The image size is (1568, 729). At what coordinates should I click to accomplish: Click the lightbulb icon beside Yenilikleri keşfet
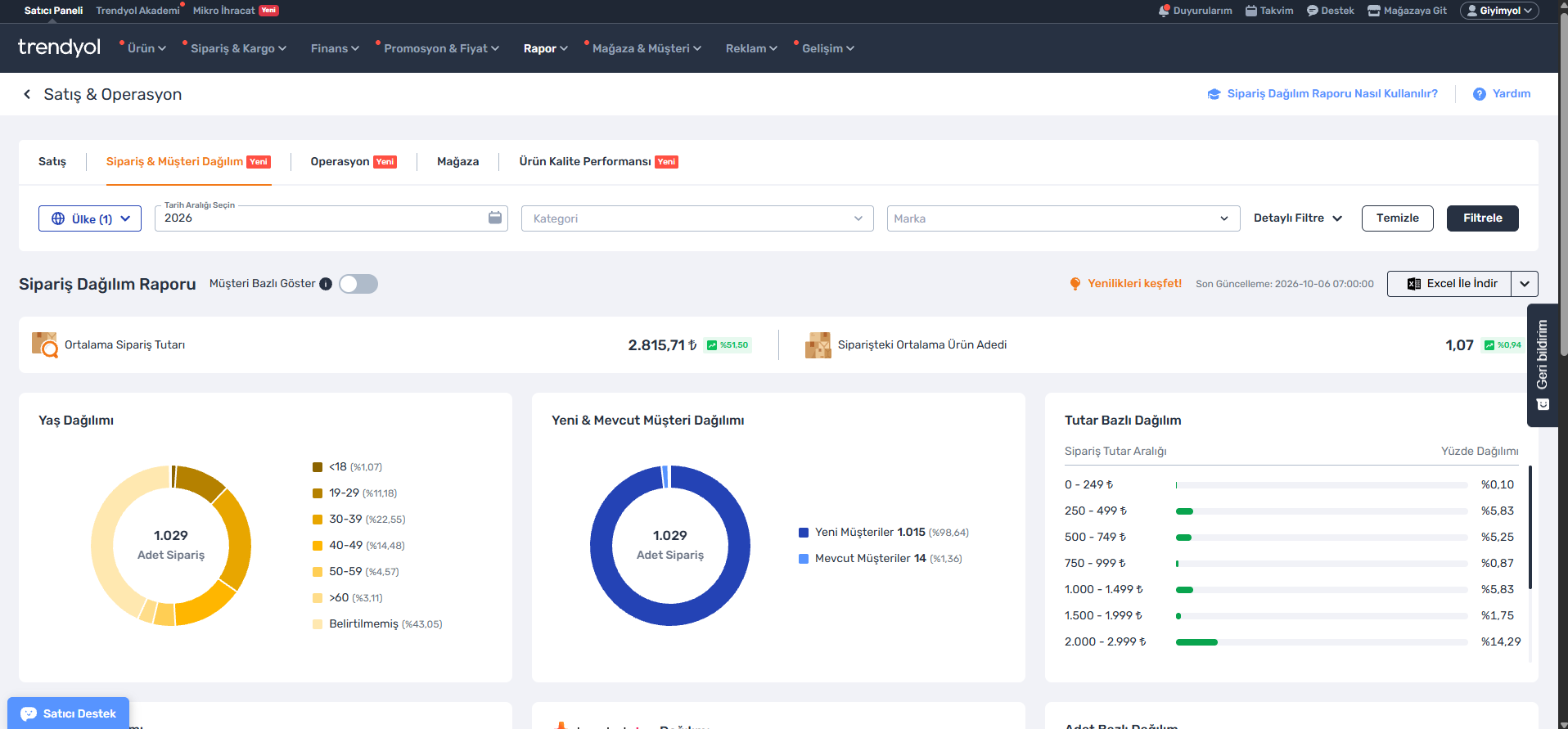click(1075, 284)
